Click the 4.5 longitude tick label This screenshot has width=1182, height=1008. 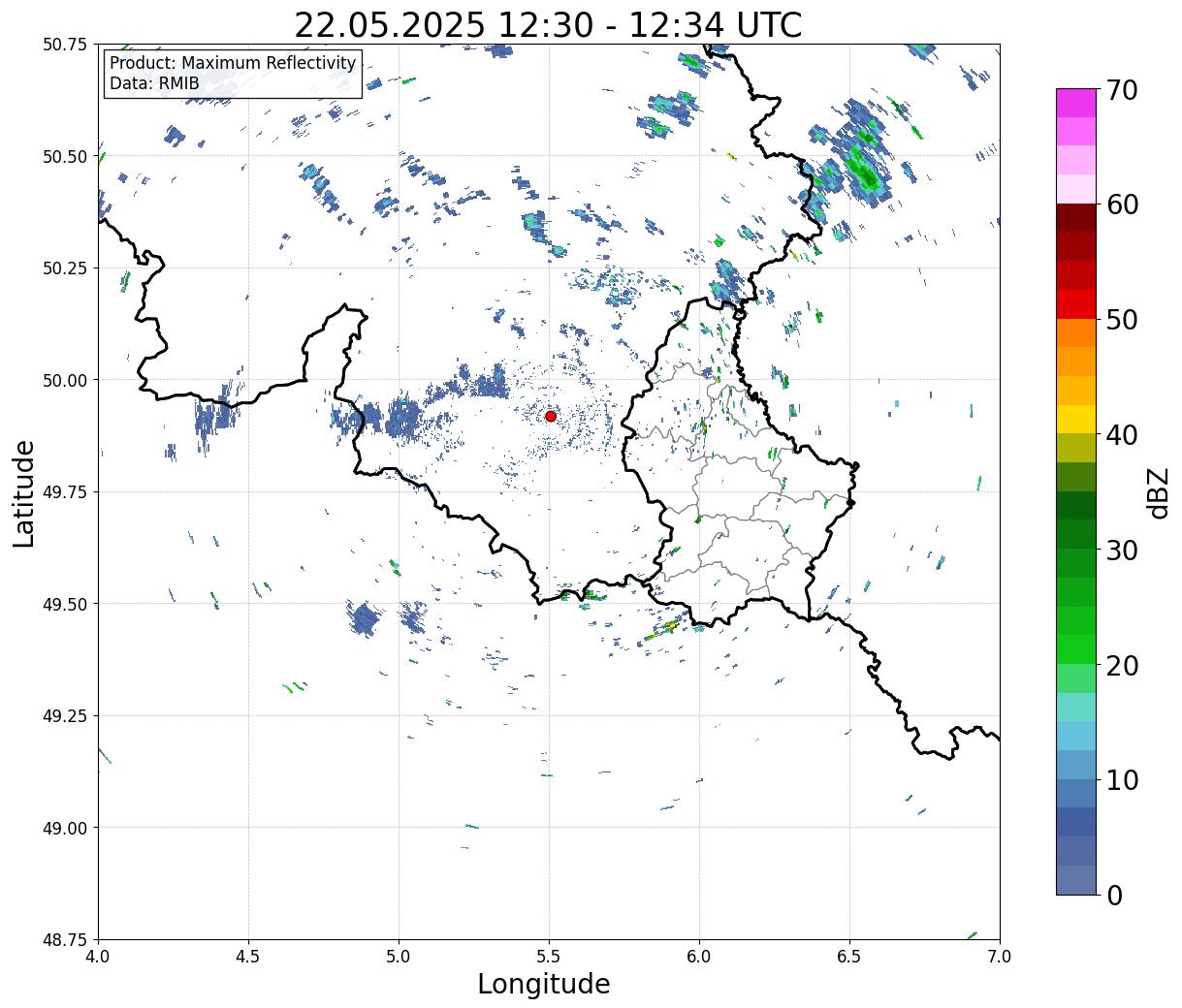click(x=248, y=957)
